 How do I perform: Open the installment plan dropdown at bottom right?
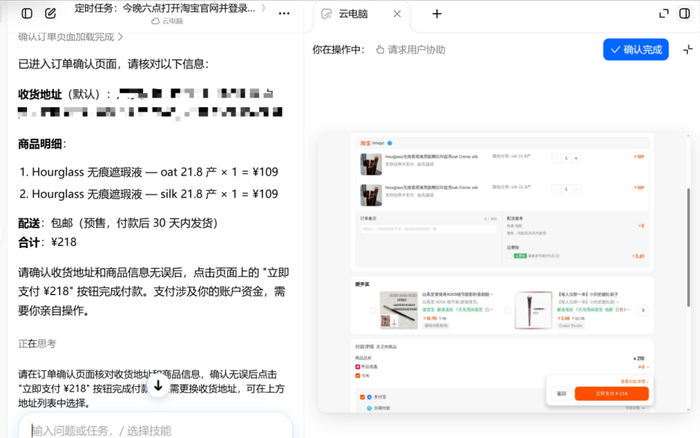tap(634, 408)
